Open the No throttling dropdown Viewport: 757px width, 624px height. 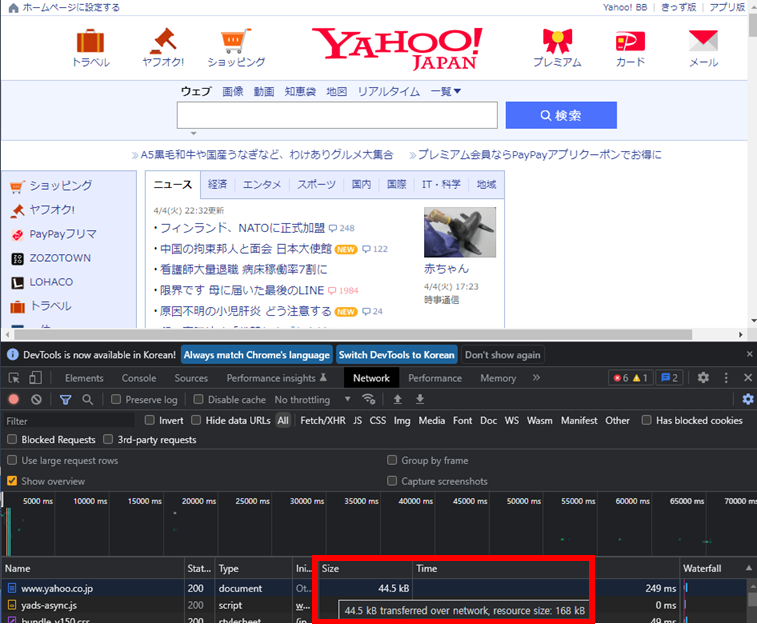(312, 400)
